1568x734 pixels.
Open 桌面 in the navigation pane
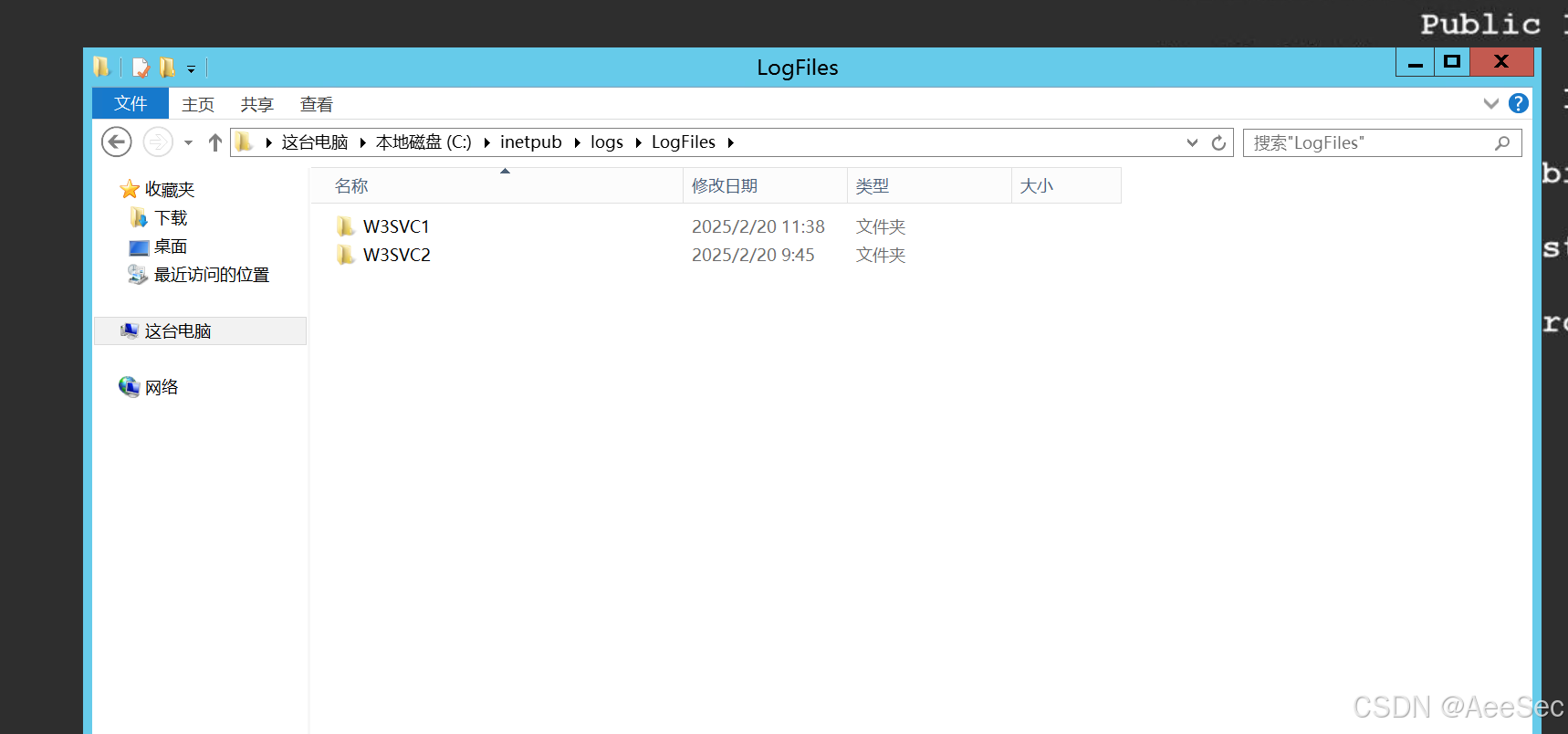coord(171,246)
